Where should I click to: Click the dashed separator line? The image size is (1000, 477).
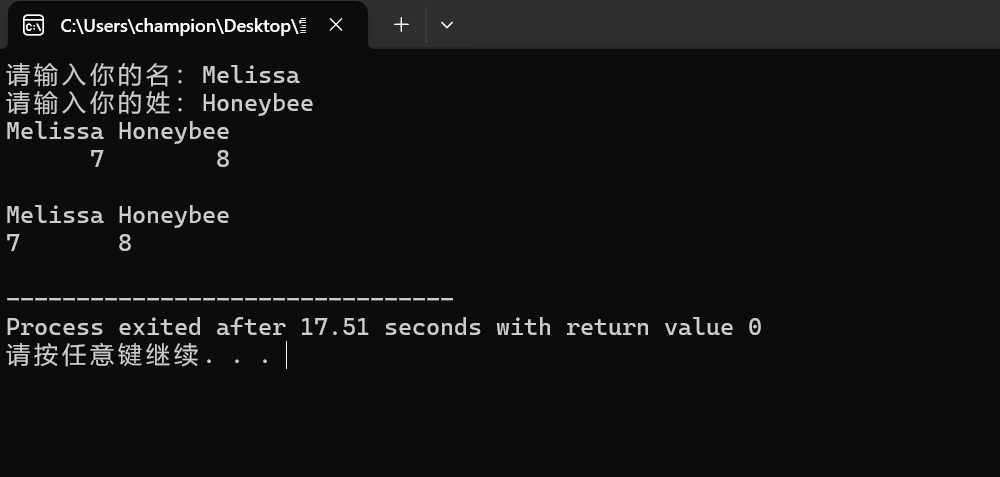coord(230,298)
